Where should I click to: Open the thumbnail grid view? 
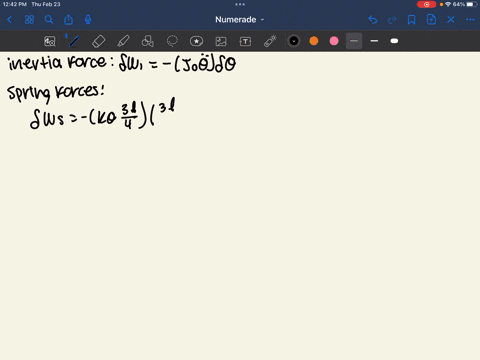coord(29,20)
